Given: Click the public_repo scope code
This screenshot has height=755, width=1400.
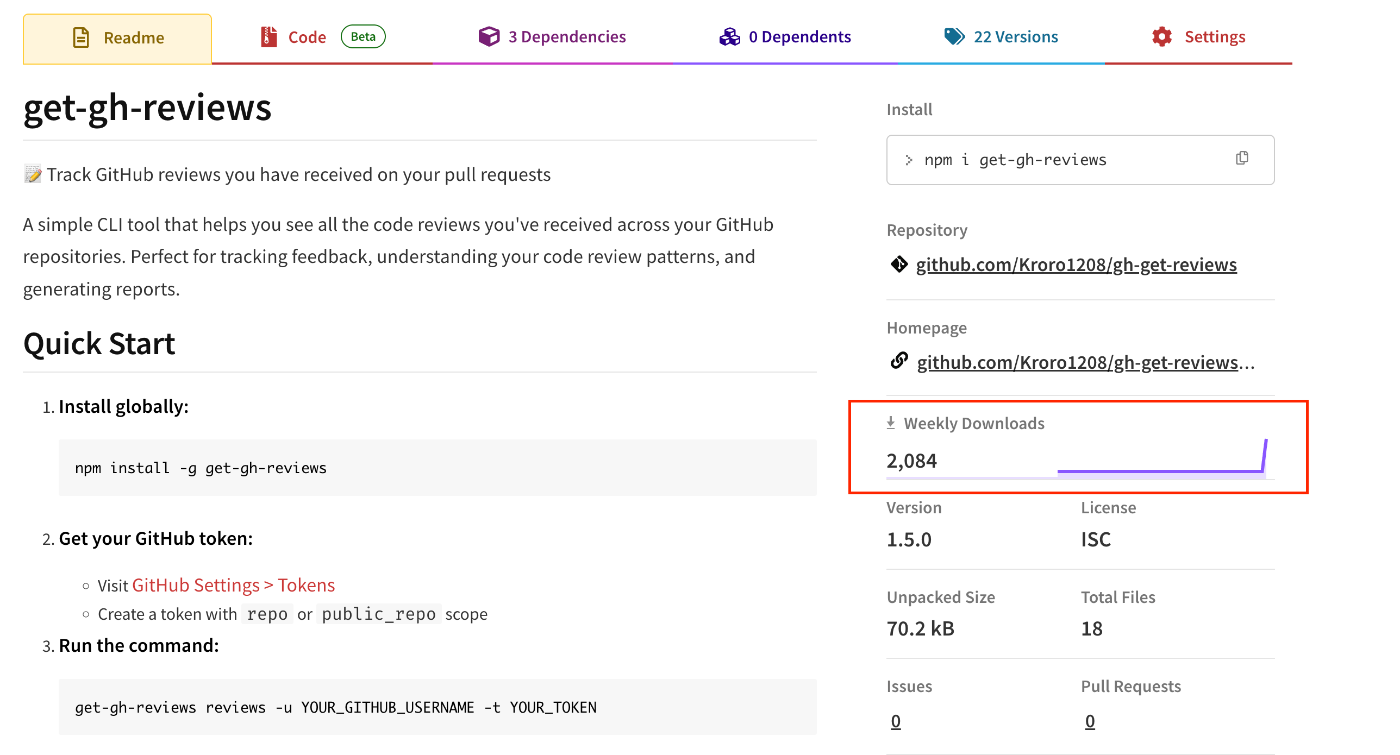Looking at the screenshot, I should pos(379,614).
